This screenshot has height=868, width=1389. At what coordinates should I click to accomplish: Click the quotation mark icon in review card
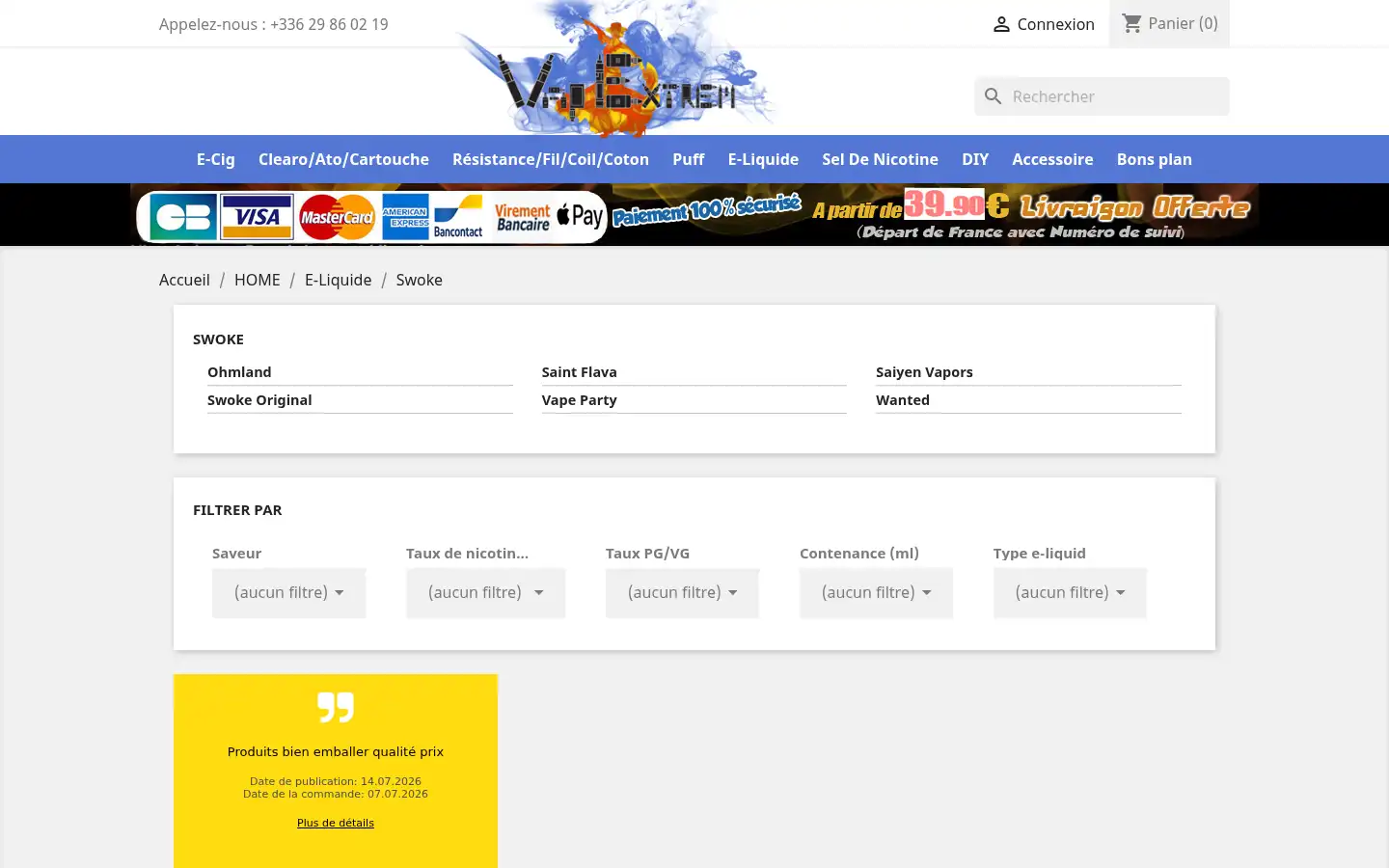tap(336, 707)
